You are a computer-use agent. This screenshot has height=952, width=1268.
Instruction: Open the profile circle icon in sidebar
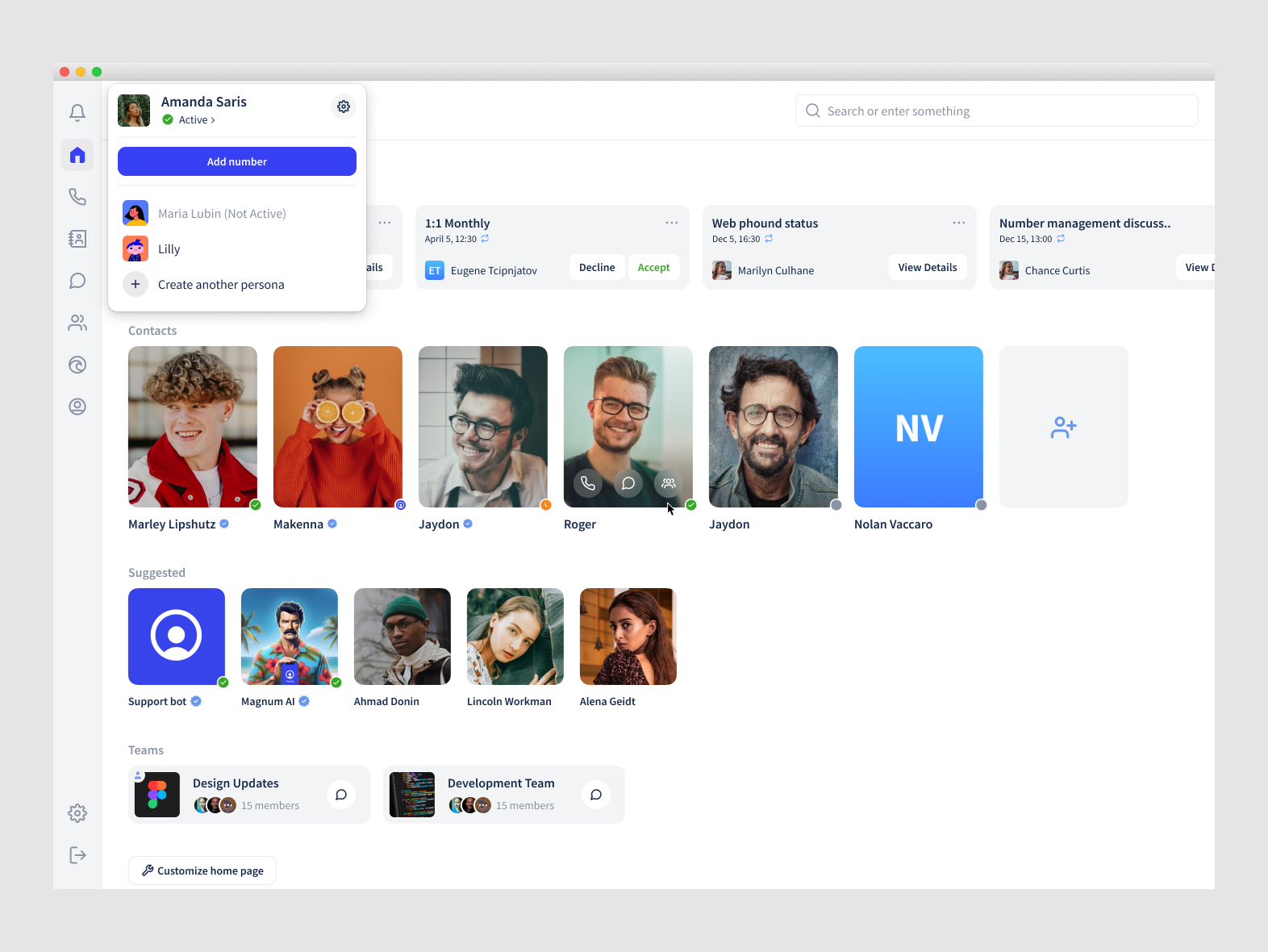[77, 407]
